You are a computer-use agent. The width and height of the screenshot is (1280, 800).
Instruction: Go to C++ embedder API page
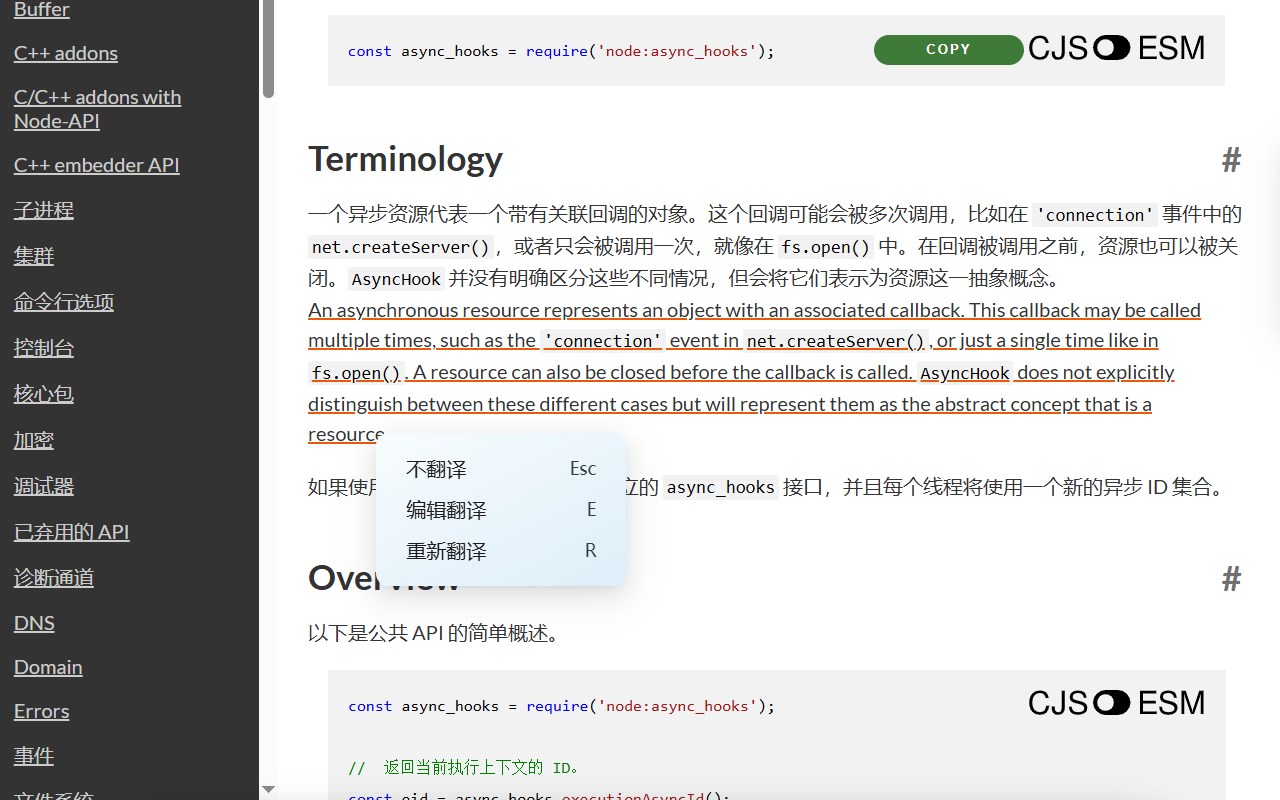coord(97,165)
